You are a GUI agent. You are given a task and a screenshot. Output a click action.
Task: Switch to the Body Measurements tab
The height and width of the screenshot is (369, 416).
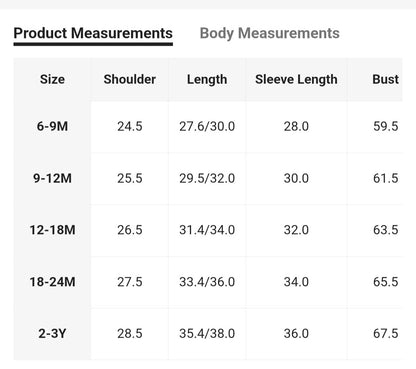269,33
